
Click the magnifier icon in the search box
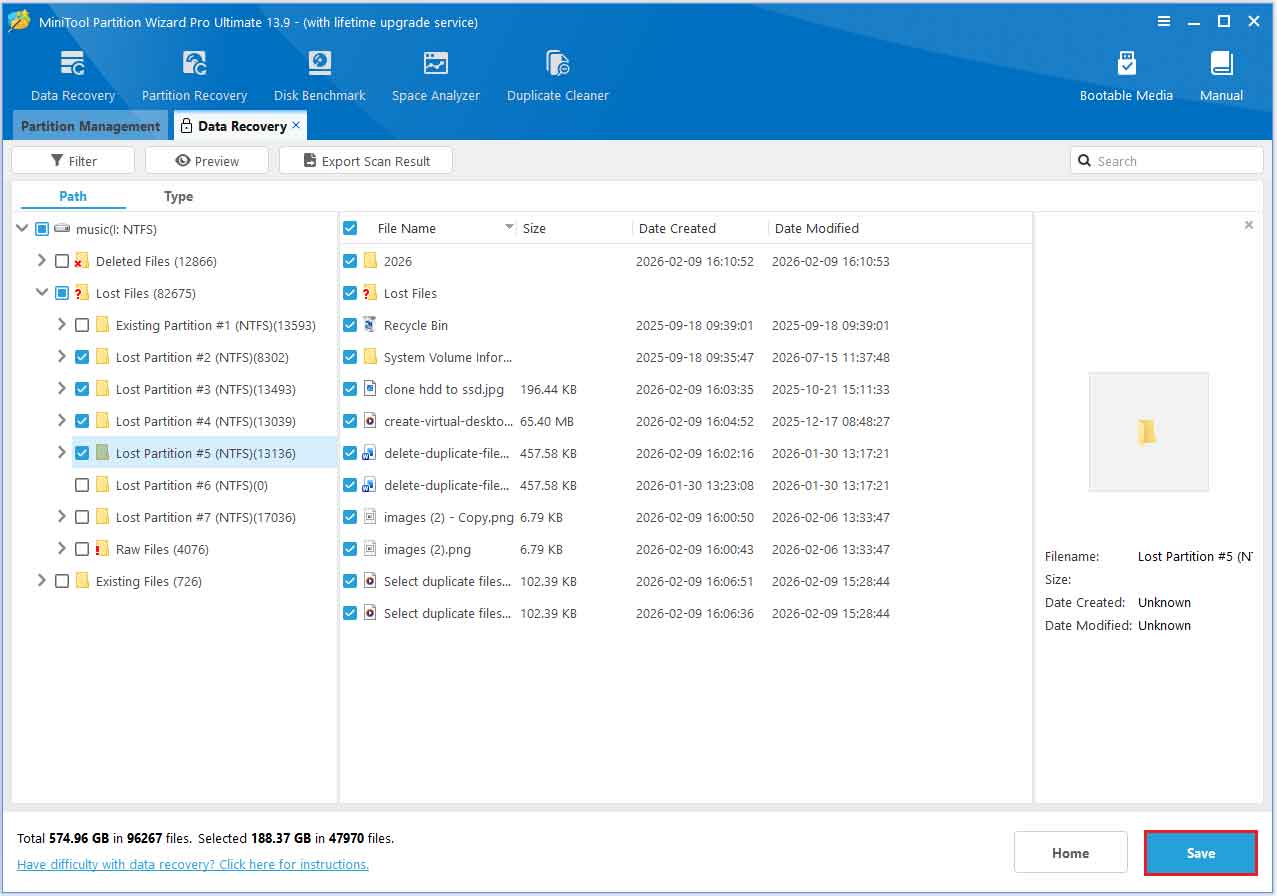(x=1085, y=161)
